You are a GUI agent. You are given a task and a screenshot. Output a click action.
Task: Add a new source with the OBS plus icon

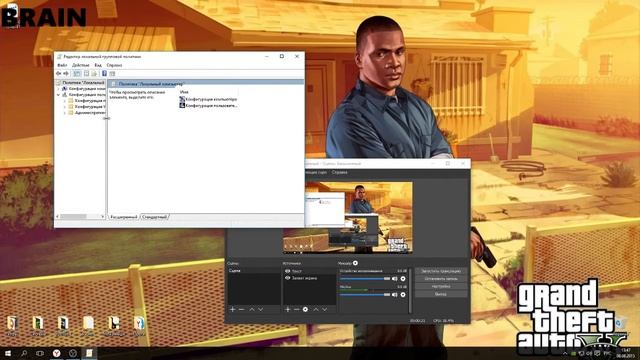[x=287, y=309]
